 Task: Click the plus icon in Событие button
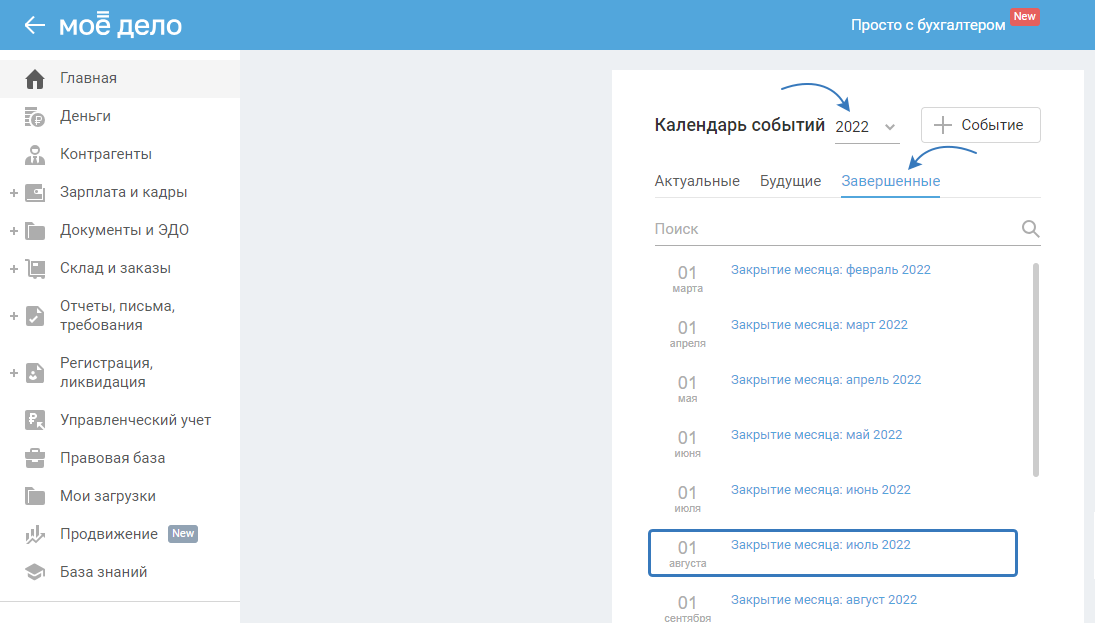943,125
